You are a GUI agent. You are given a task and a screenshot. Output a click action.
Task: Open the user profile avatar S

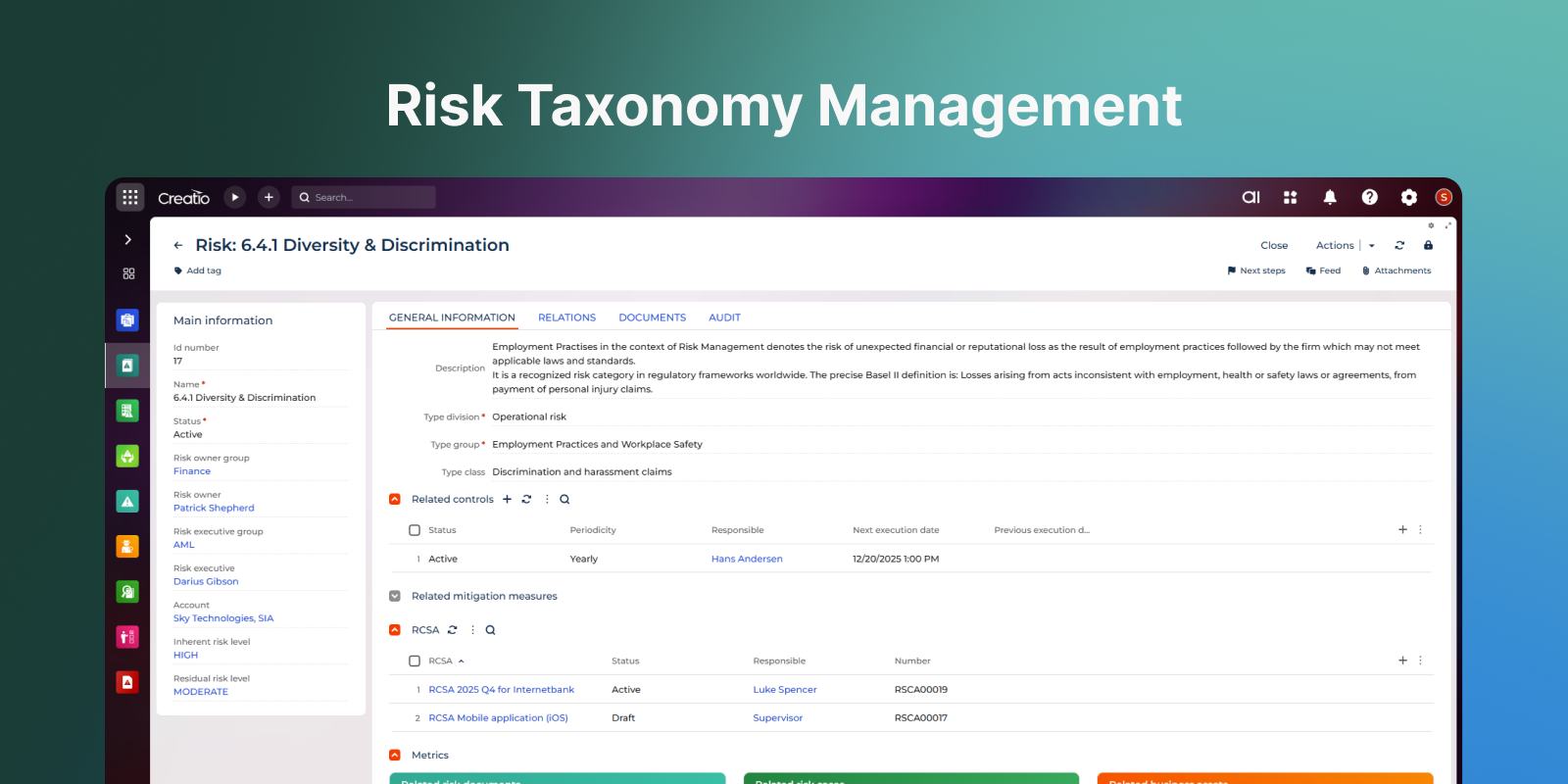pos(1444,197)
